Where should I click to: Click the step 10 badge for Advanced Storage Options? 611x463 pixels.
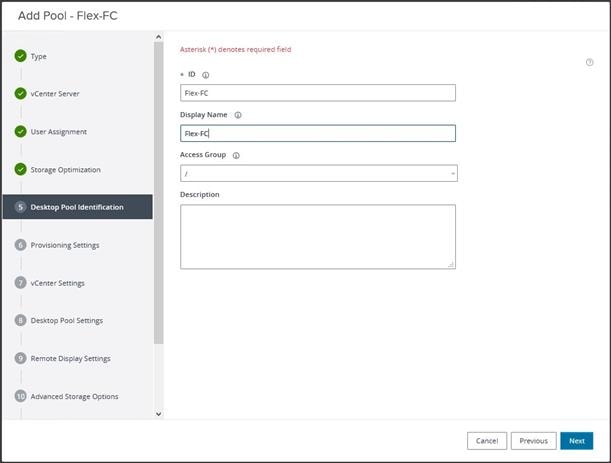point(20,396)
